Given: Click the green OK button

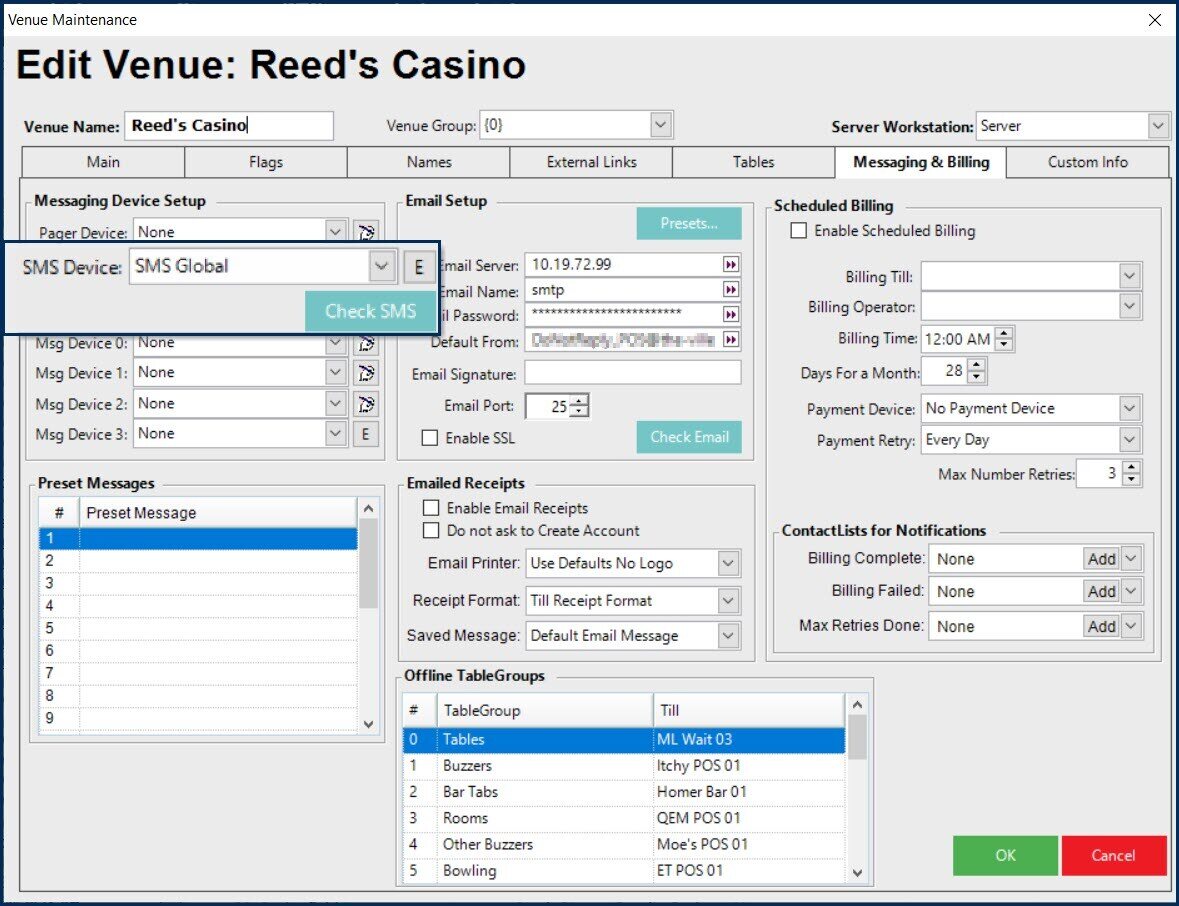Looking at the screenshot, I should [1005, 855].
